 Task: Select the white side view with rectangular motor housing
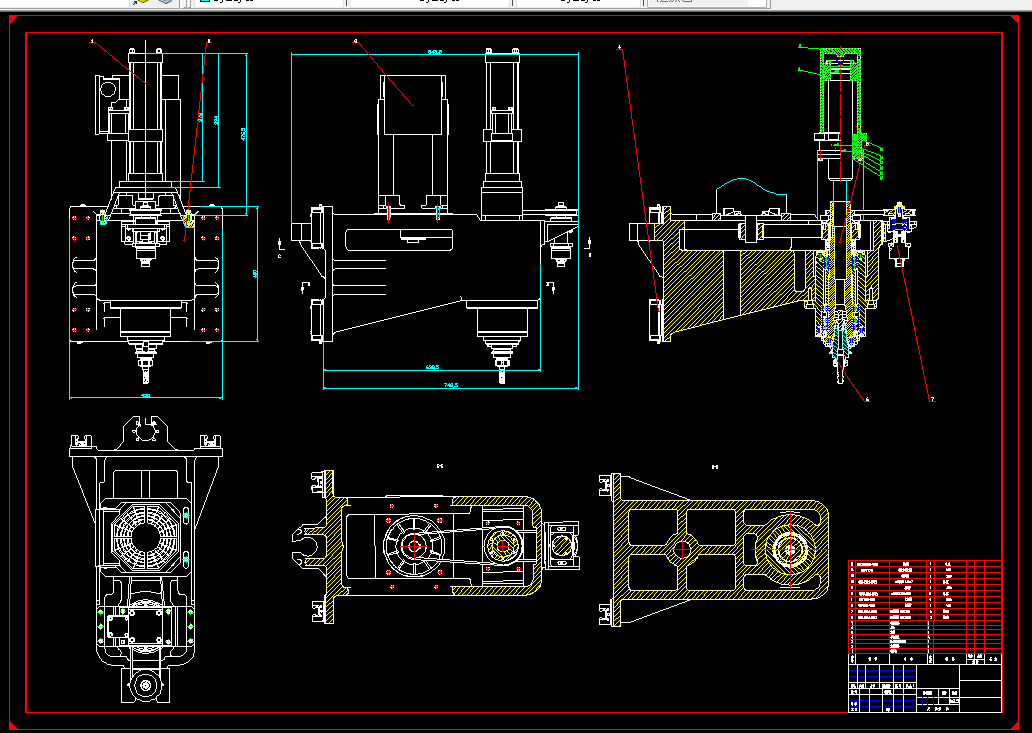(x=434, y=217)
